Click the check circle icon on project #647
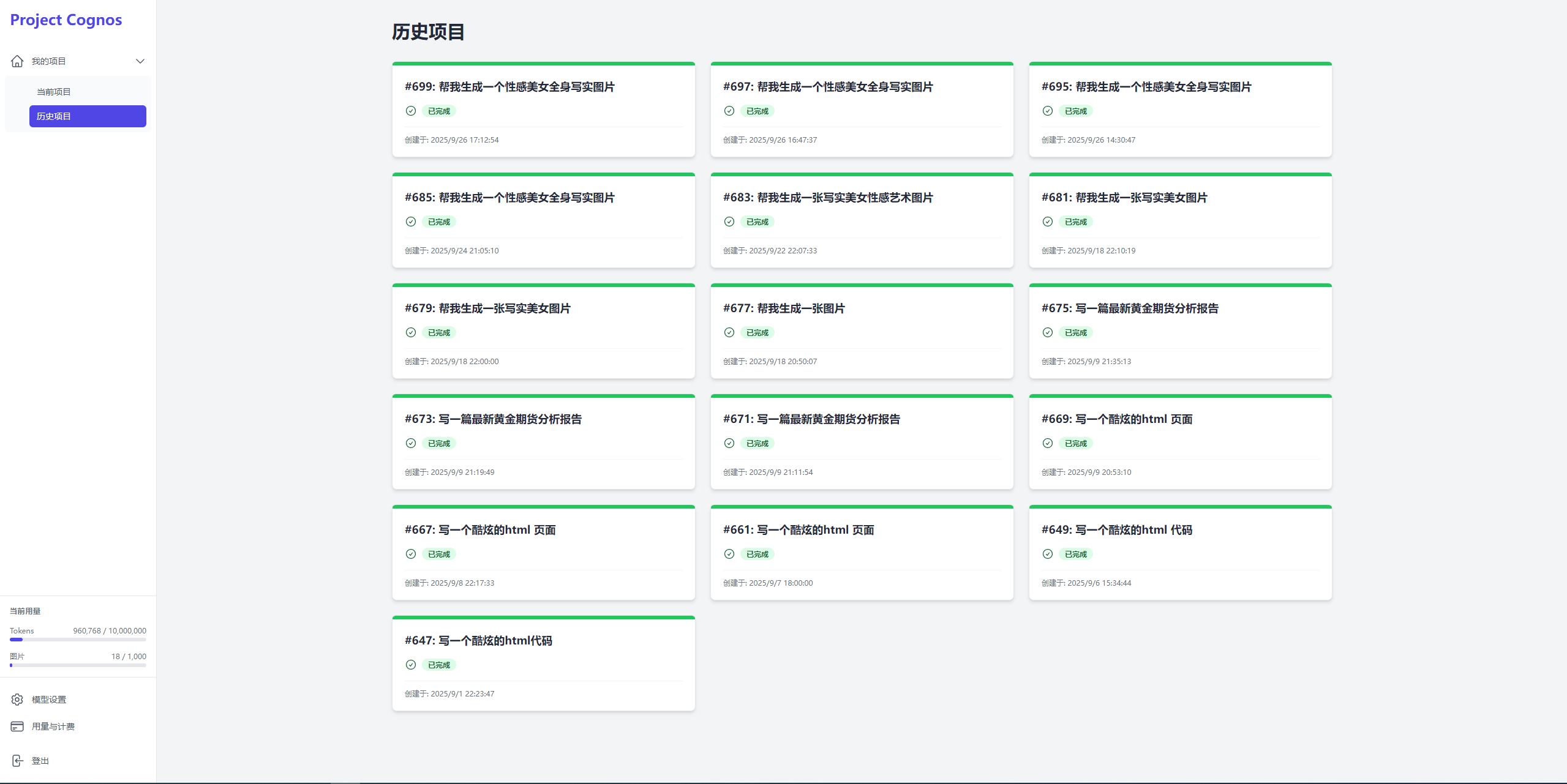 click(411, 665)
